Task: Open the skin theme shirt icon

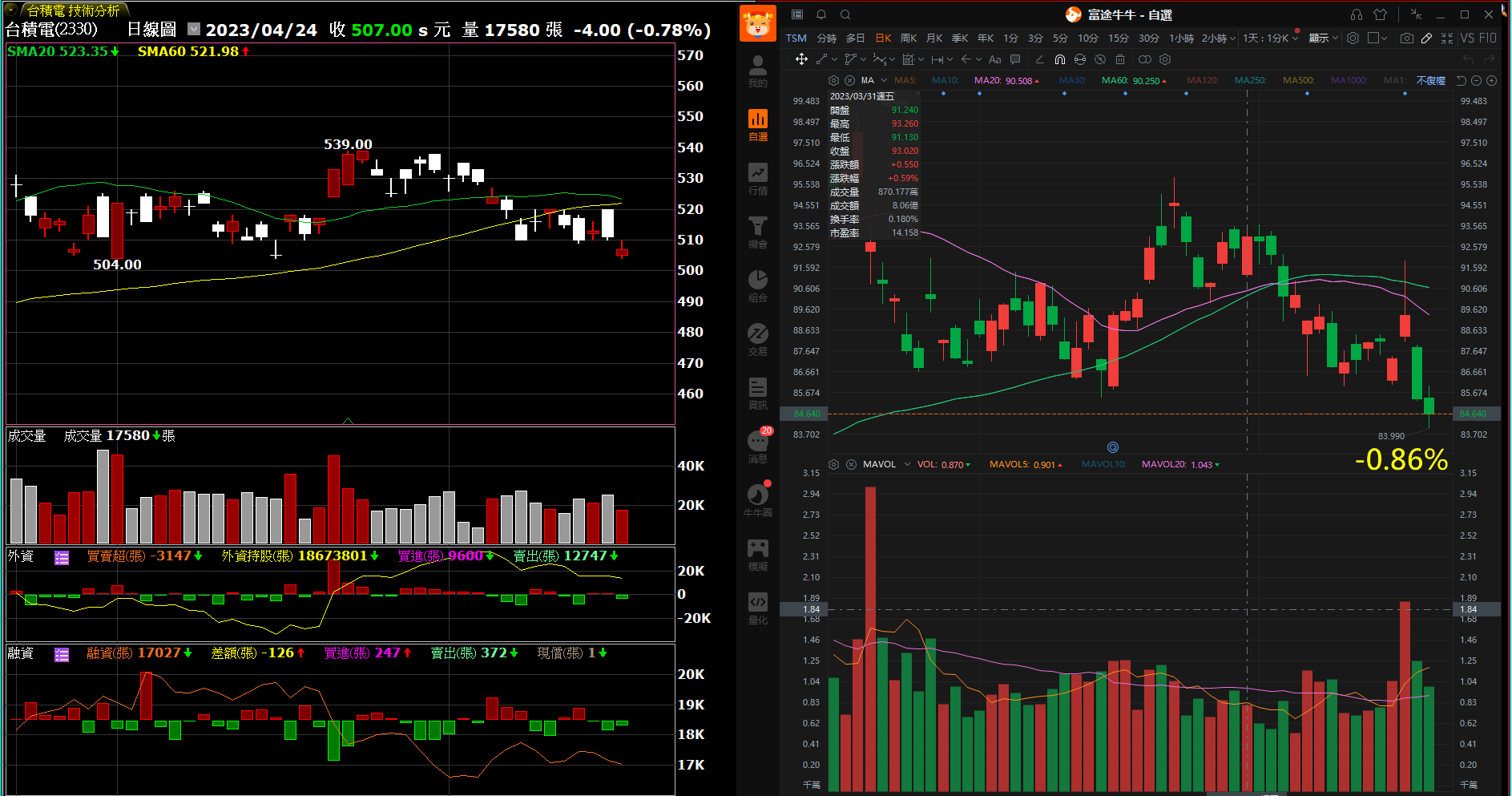Action: (x=1380, y=14)
